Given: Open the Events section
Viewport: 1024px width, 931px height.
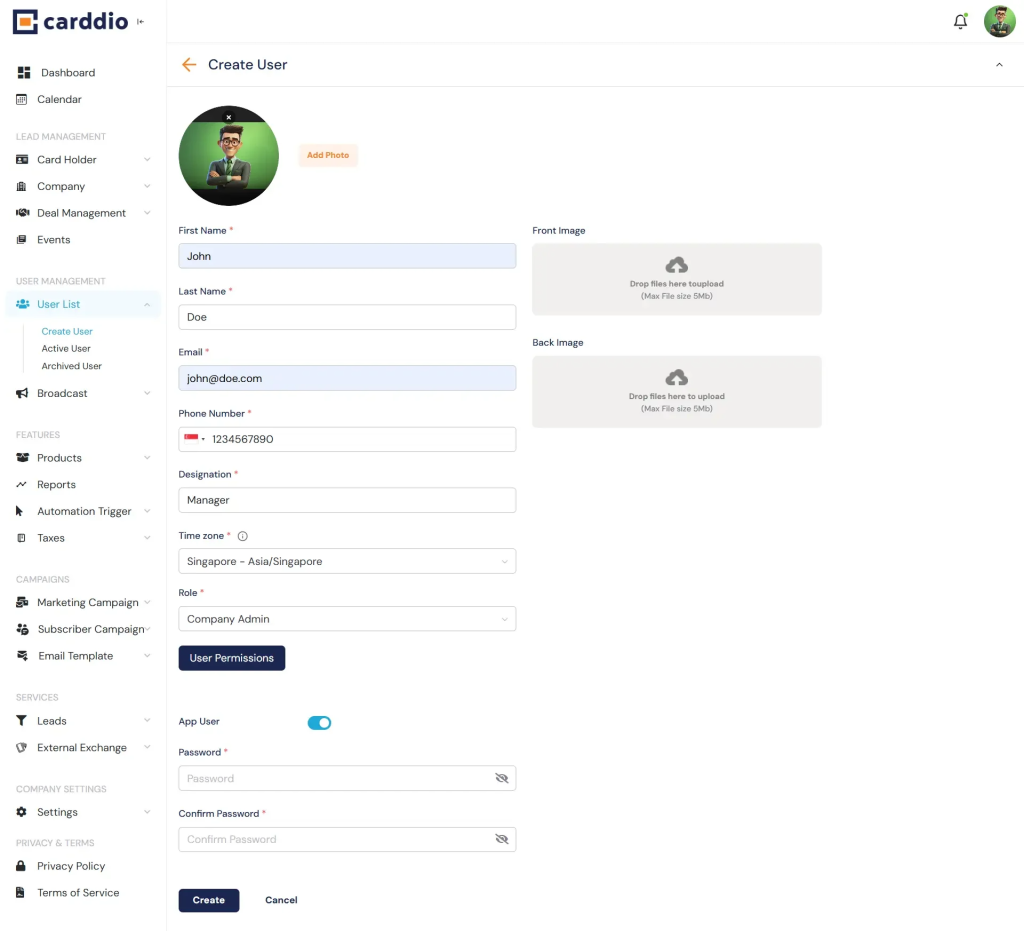Looking at the screenshot, I should (x=52, y=239).
